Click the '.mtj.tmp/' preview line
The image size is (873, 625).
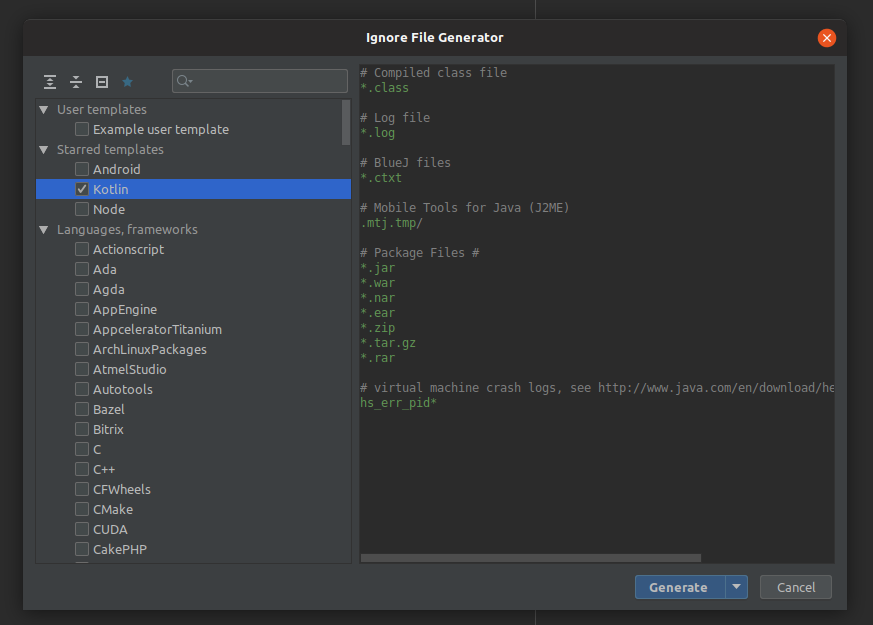pyautogui.click(x=391, y=223)
